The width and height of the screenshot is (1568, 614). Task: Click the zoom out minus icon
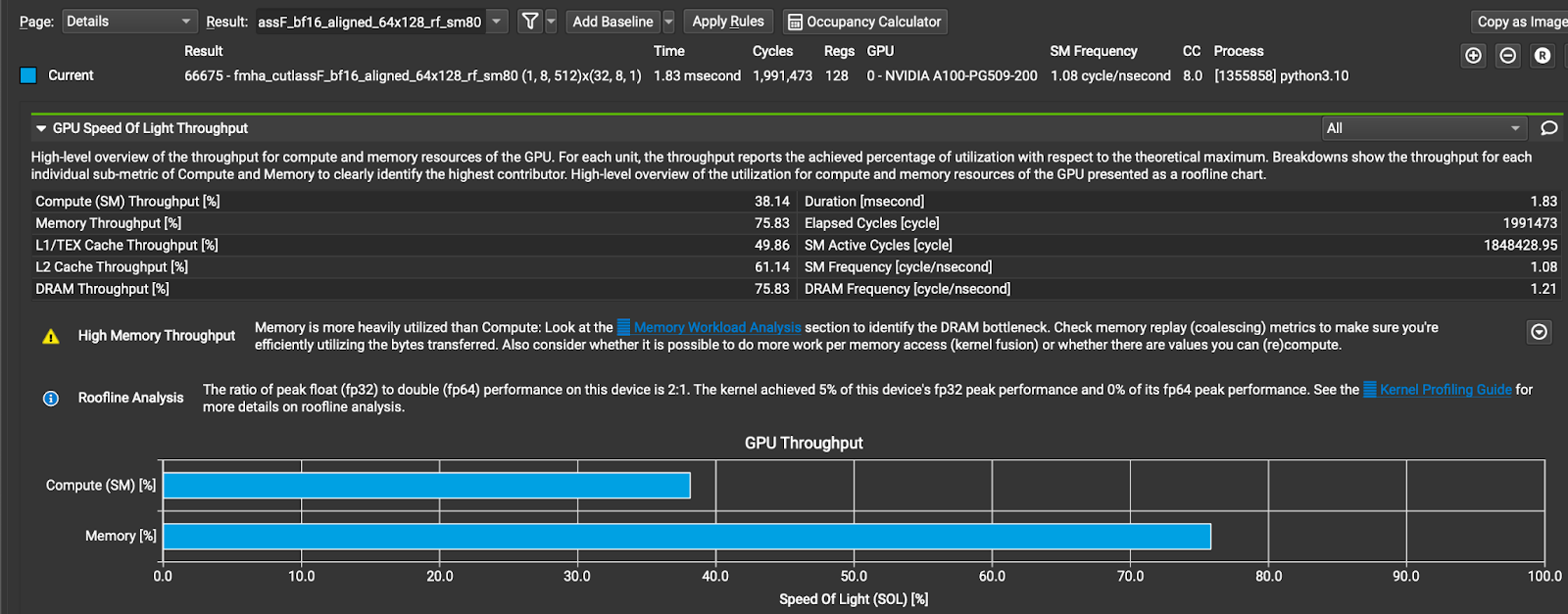[x=1508, y=56]
